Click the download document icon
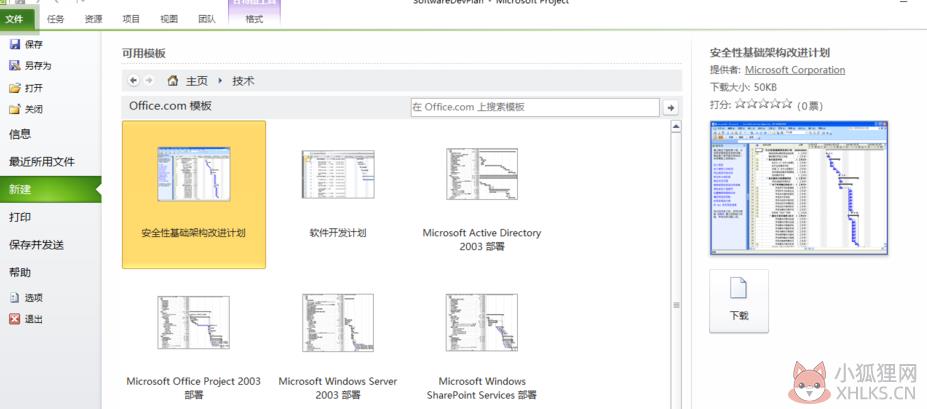The height and width of the screenshot is (409, 927). [738, 289]
